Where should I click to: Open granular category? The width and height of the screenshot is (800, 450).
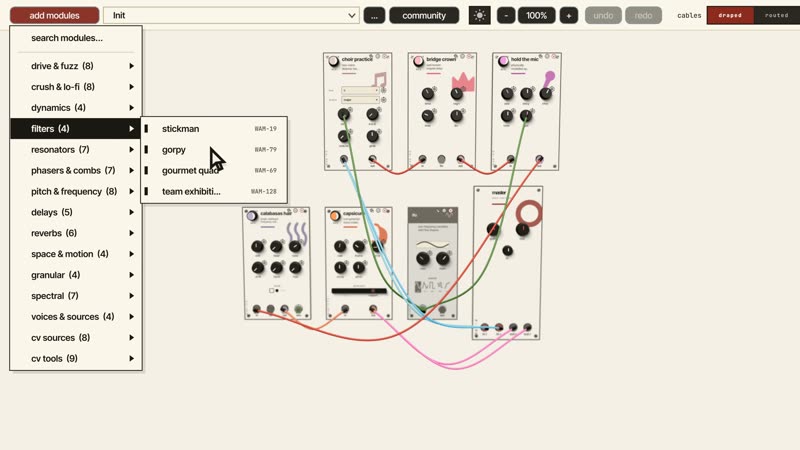[76, 275]
